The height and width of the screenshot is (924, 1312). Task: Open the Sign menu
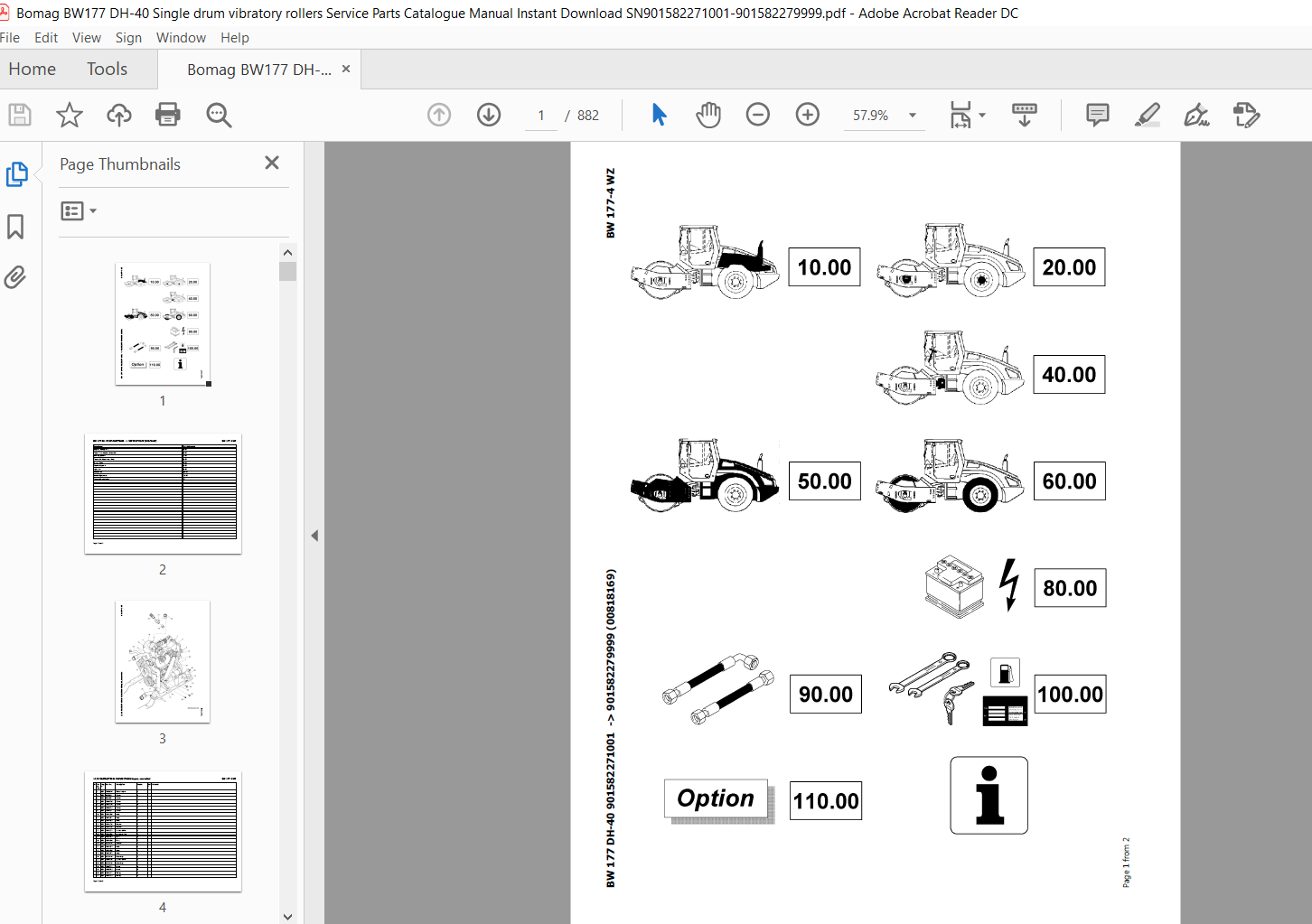tap(128, 38)
